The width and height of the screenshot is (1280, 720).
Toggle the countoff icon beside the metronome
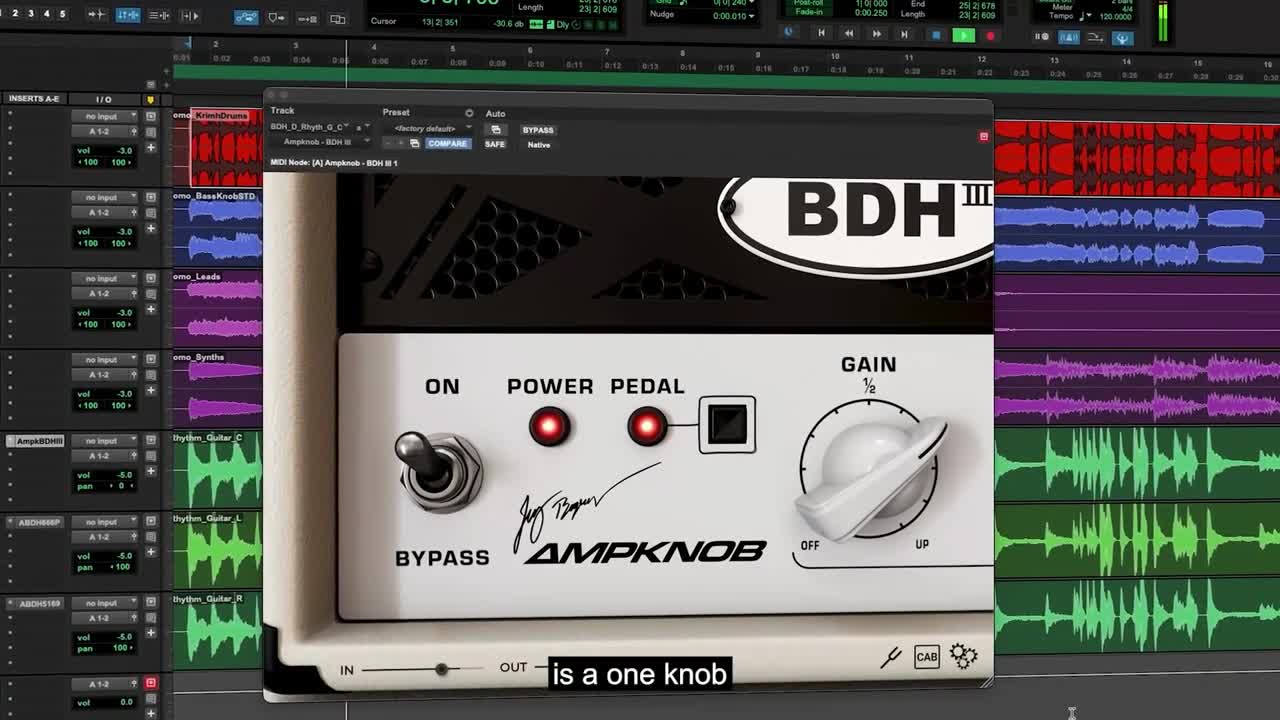click(1095, 38)
